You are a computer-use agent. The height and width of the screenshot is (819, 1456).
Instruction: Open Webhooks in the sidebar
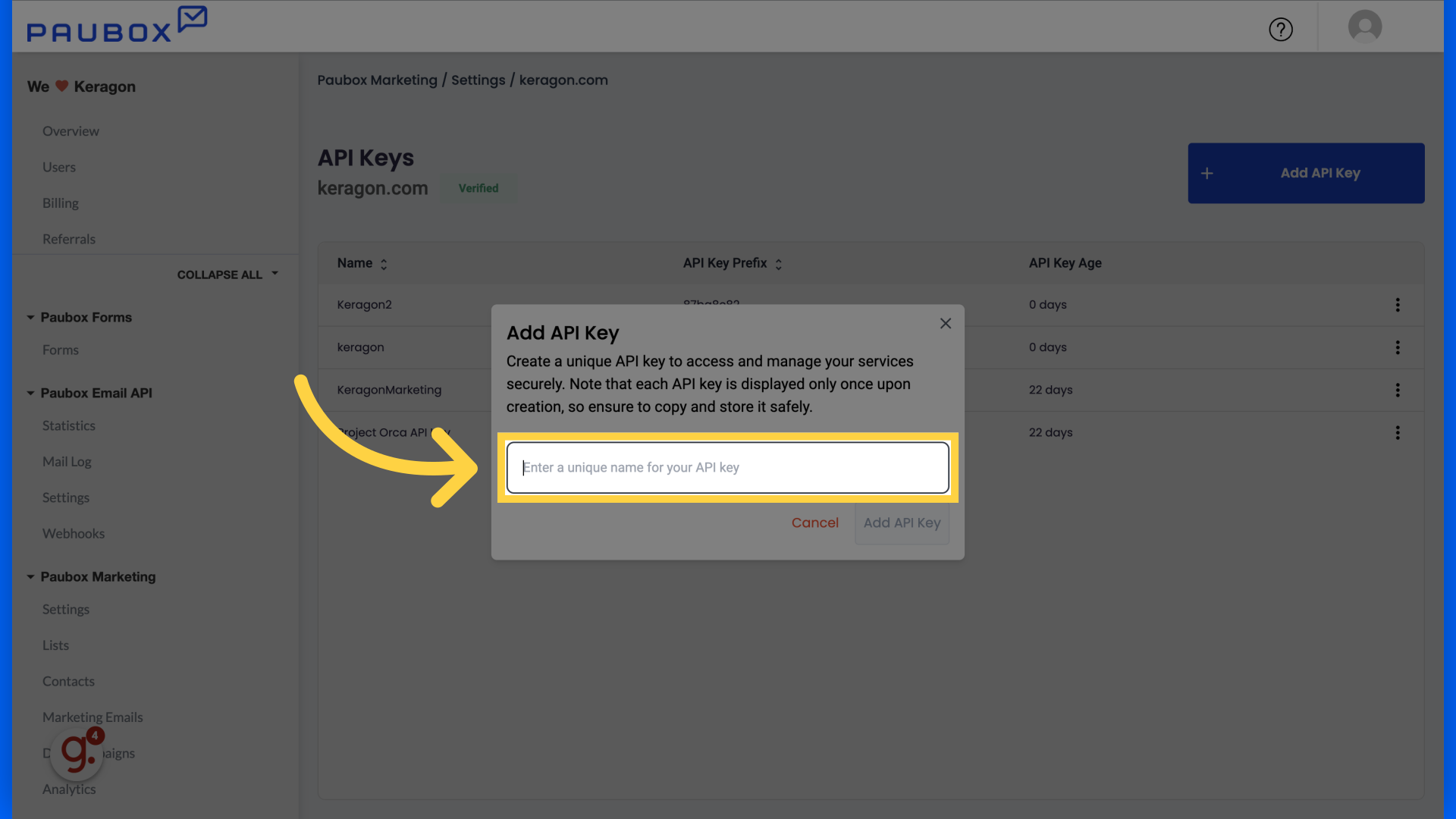click(x=74, y=533)
